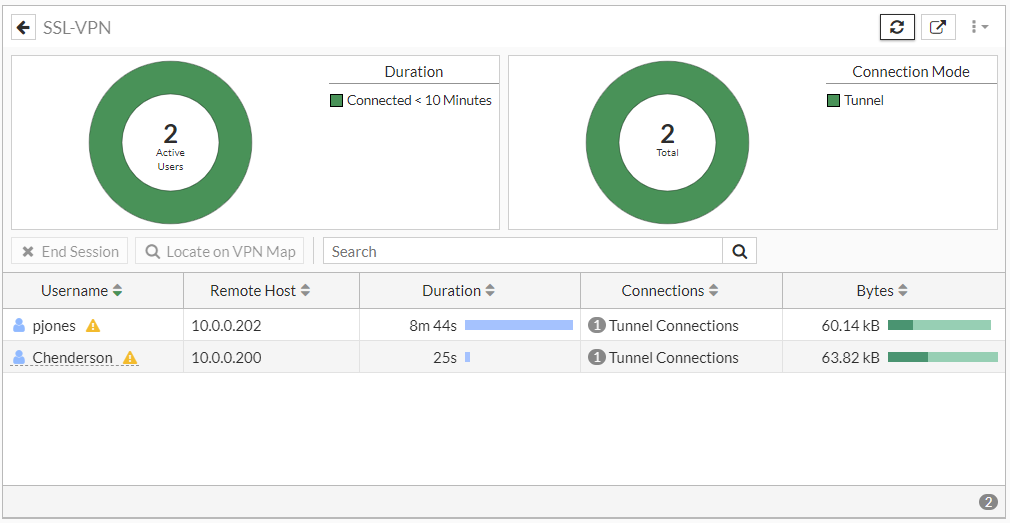Click warning icon next to pjones
This screenshot has height=523, width=1010.
click(93, 325)
